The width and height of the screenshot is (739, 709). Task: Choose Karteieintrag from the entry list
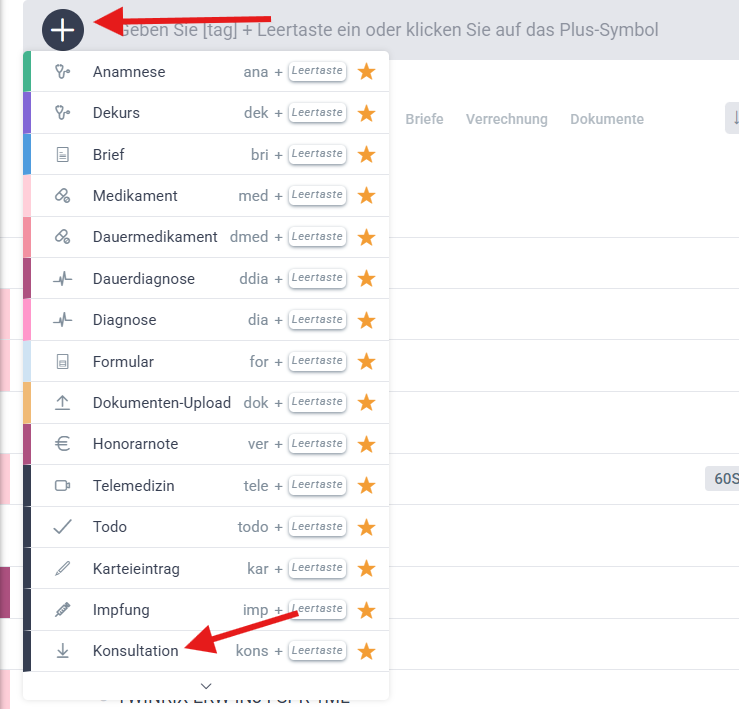[136, 569]
